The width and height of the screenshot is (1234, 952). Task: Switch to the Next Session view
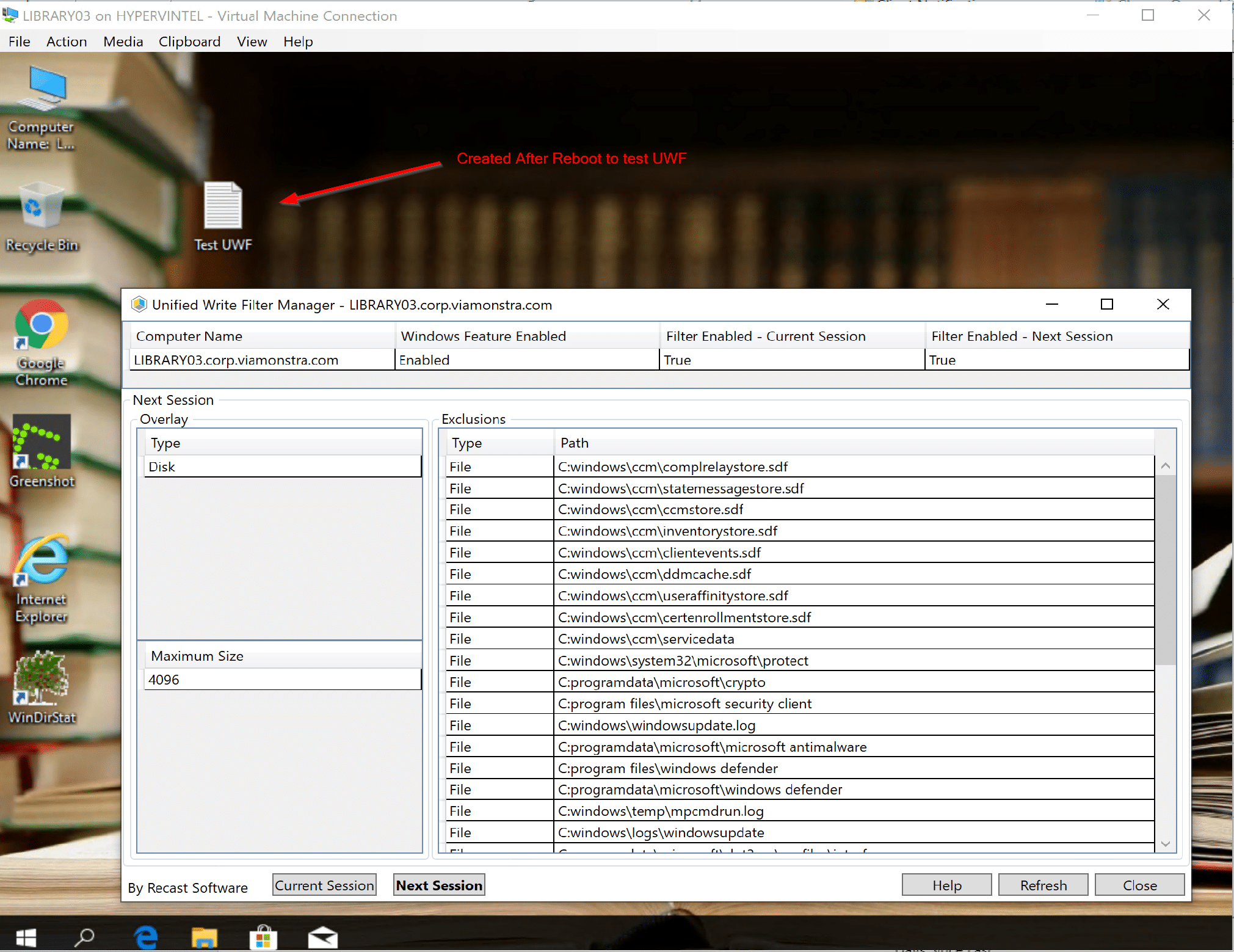[438, 884]
